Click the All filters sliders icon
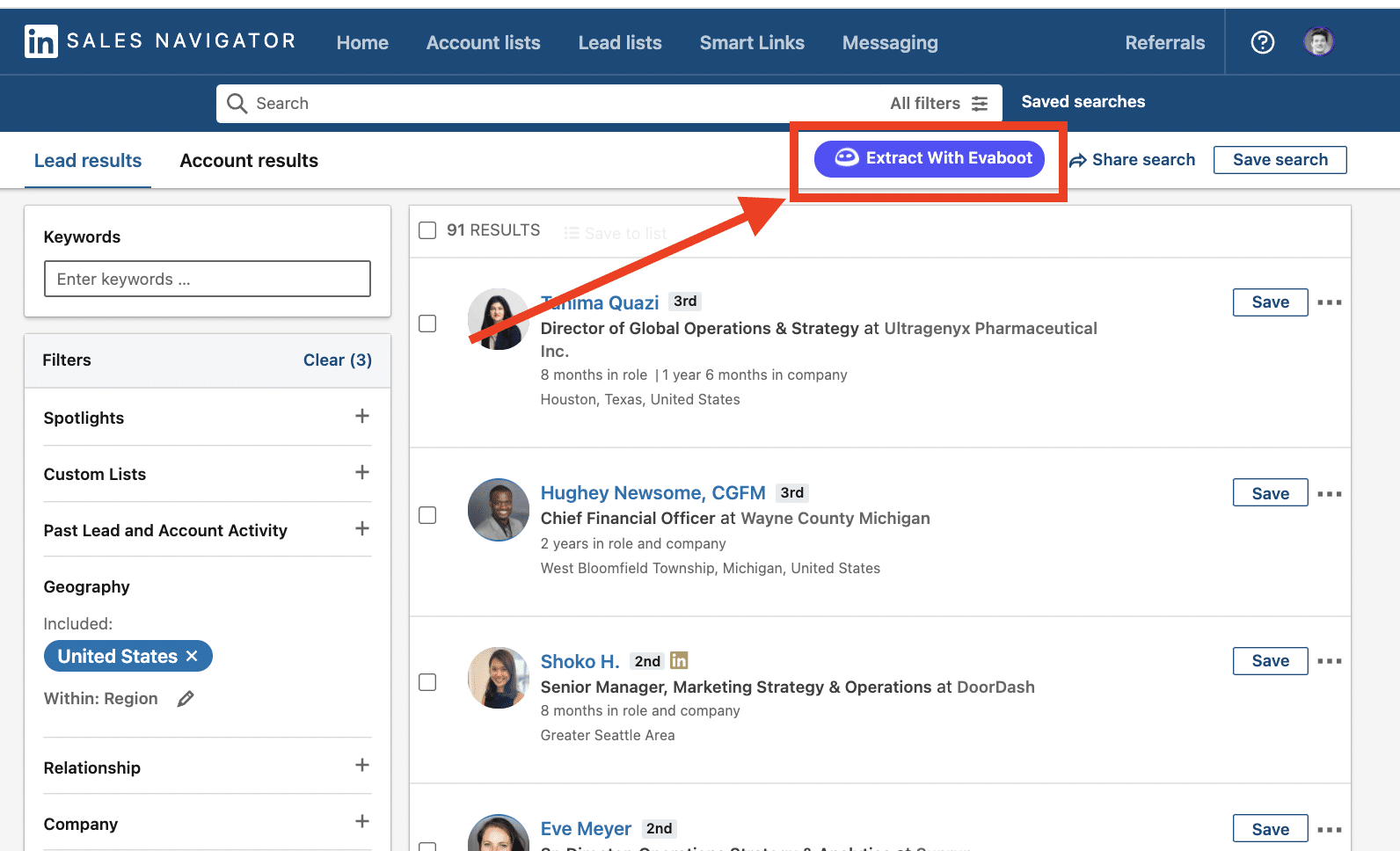 980,104
